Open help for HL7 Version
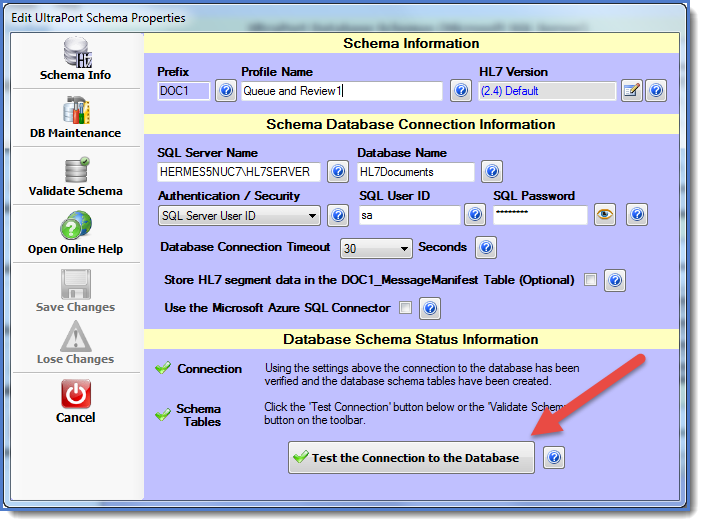 (656, 91)
